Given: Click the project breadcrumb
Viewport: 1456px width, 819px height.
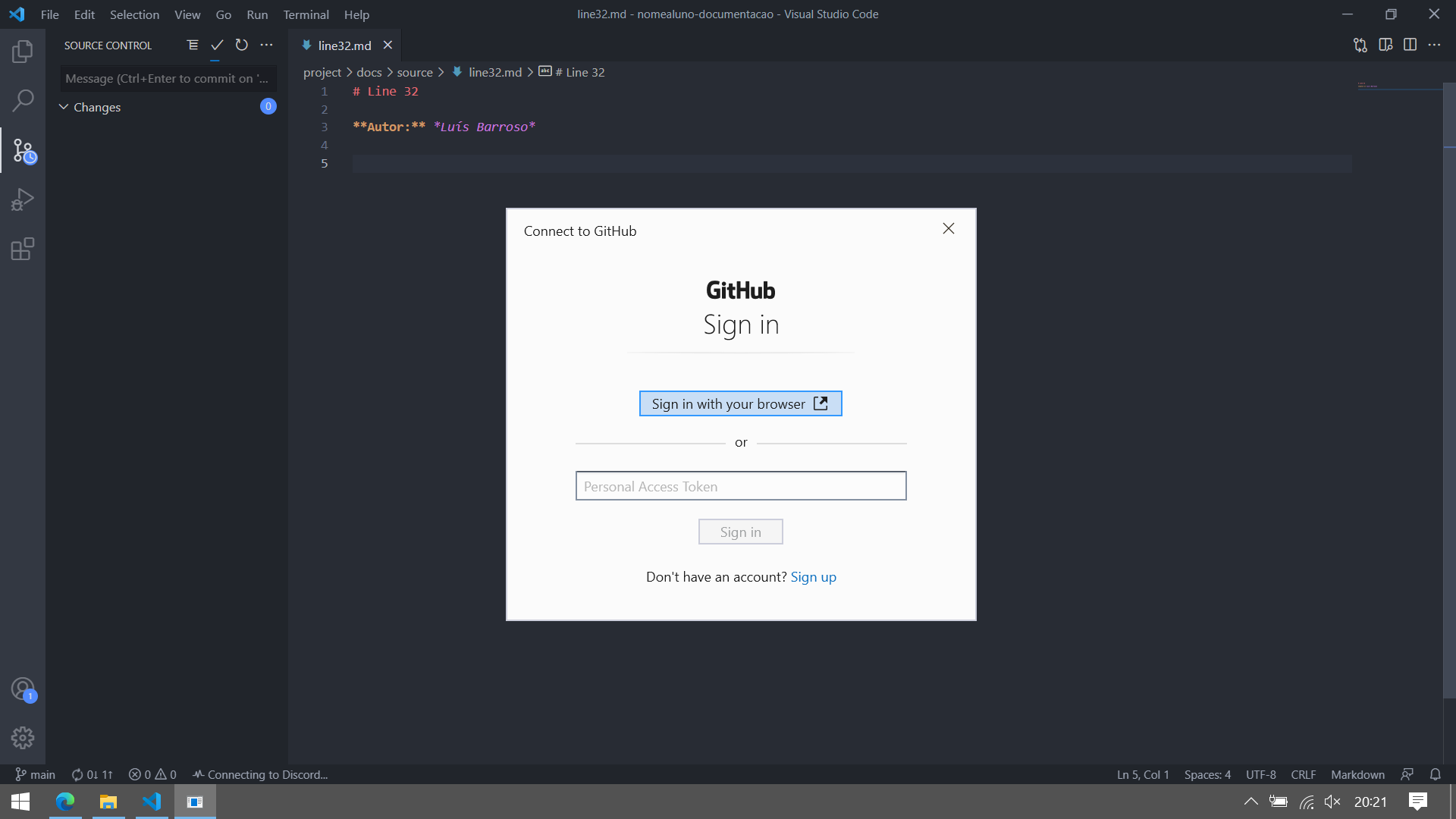Looking at the screenshot, I should coord(322,72).
